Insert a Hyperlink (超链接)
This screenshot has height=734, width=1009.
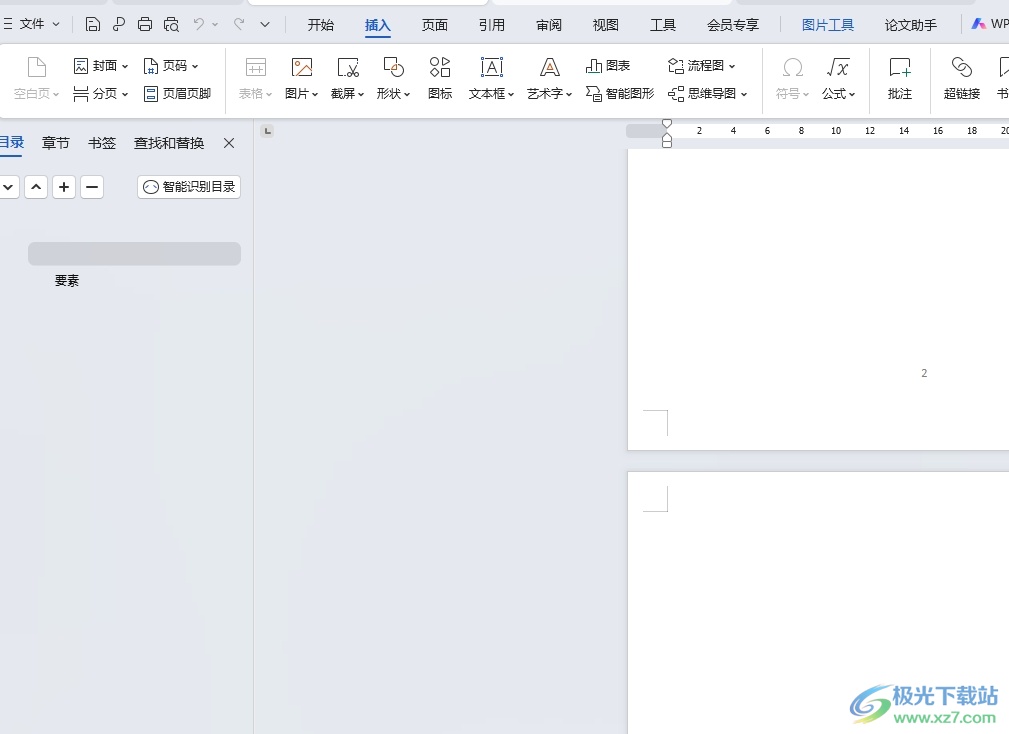962,78
